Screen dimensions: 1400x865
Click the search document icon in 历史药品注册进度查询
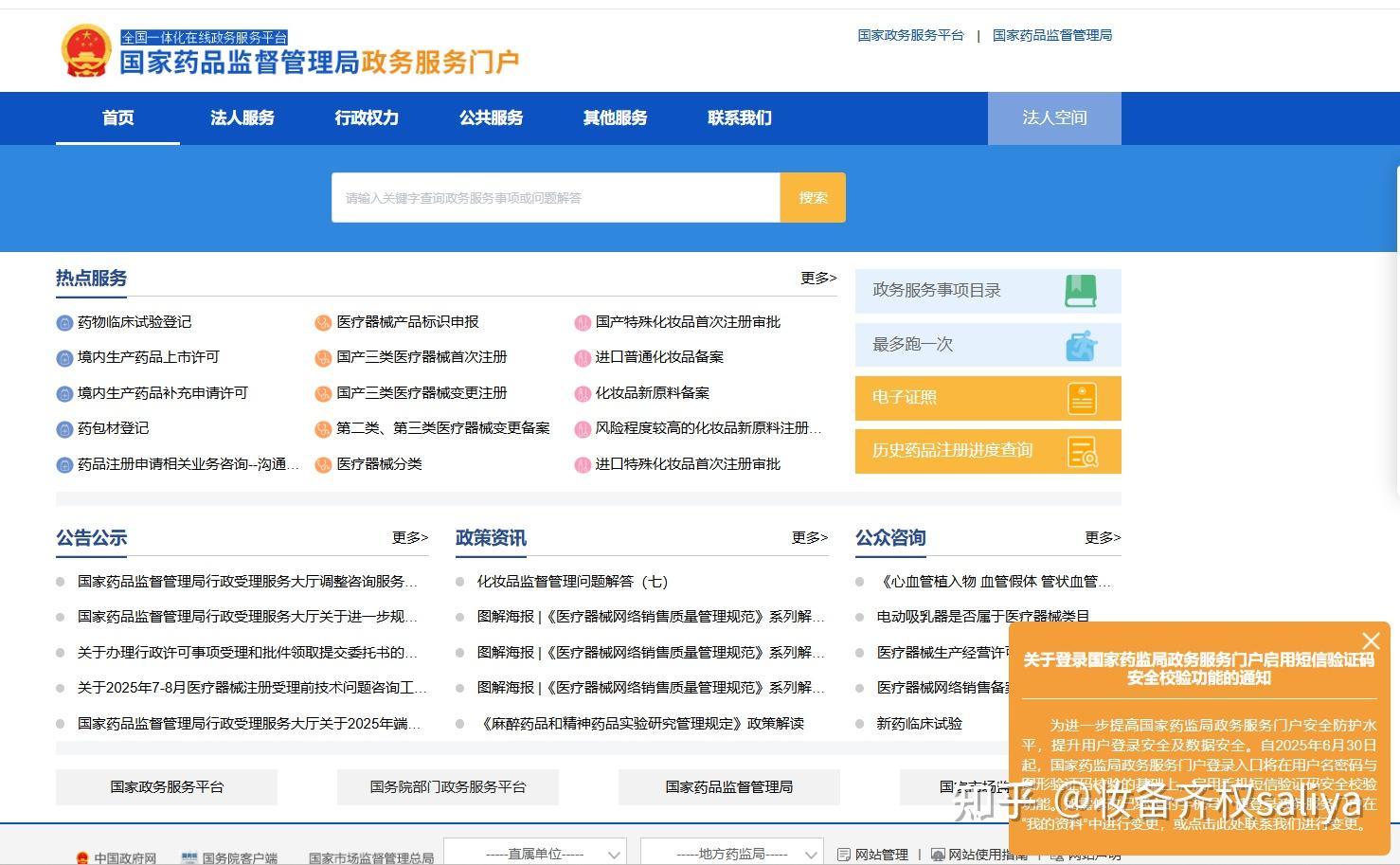click(x=1082, y=451)
